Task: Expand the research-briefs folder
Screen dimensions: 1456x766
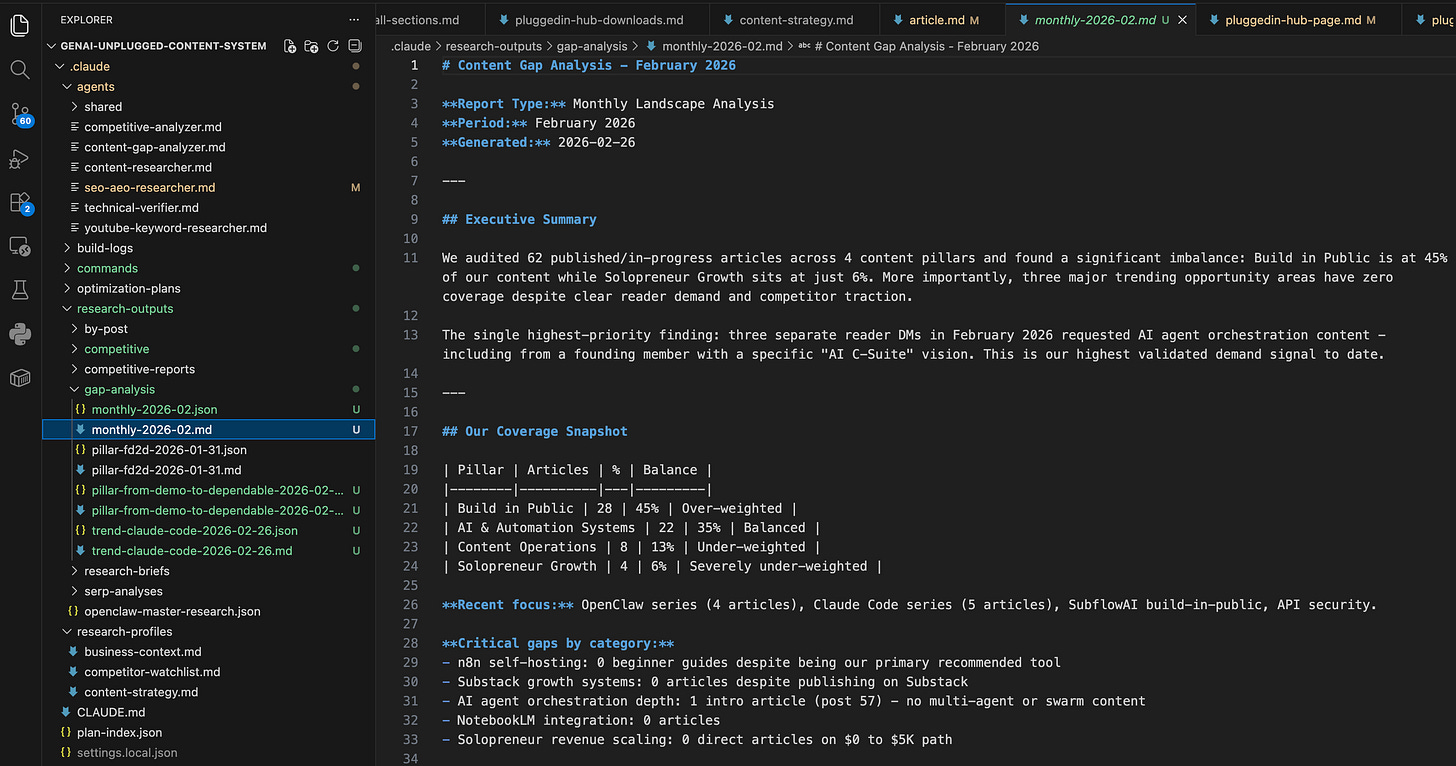Action: [74, 571]
